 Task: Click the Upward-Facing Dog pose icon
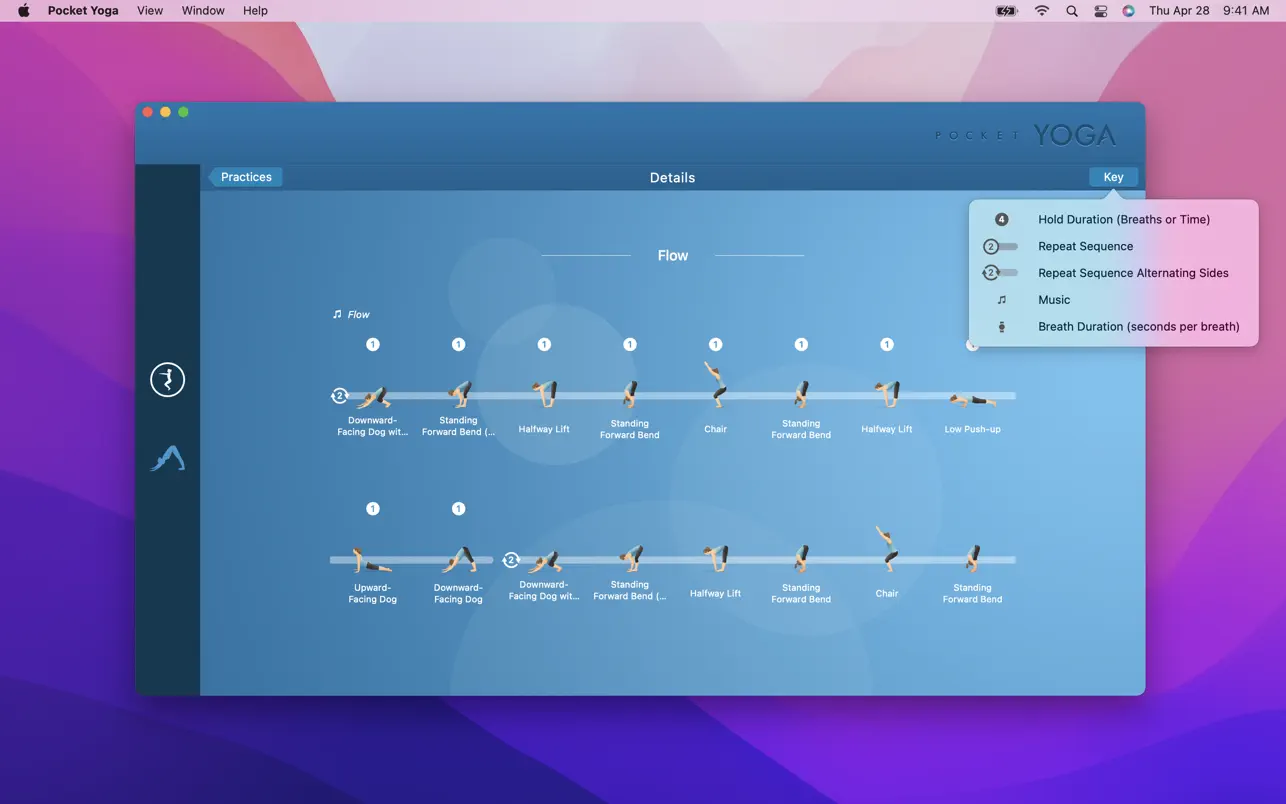(372, 561)
